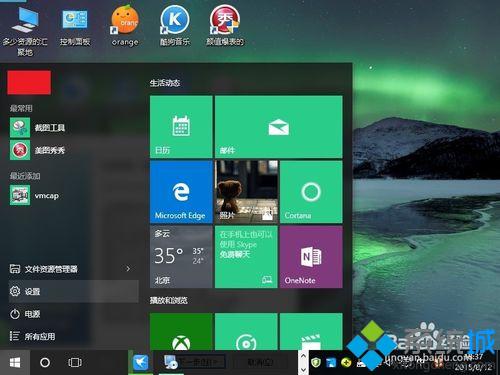
Task: Select the 控制面板 control panel desktop icon
Action: click(x=75, y=28)
